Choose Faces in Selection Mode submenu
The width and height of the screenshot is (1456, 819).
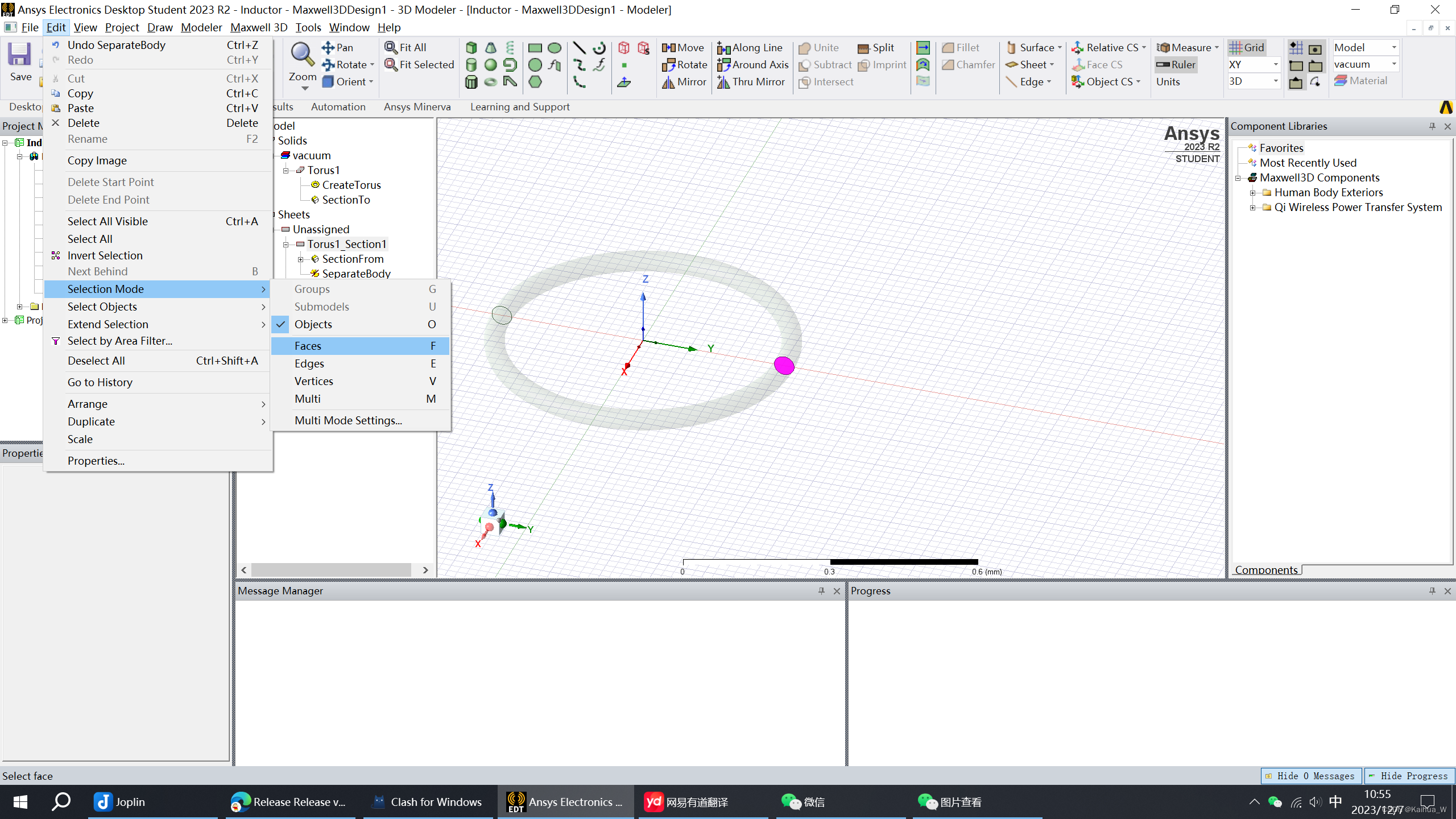tap(308, 346)
